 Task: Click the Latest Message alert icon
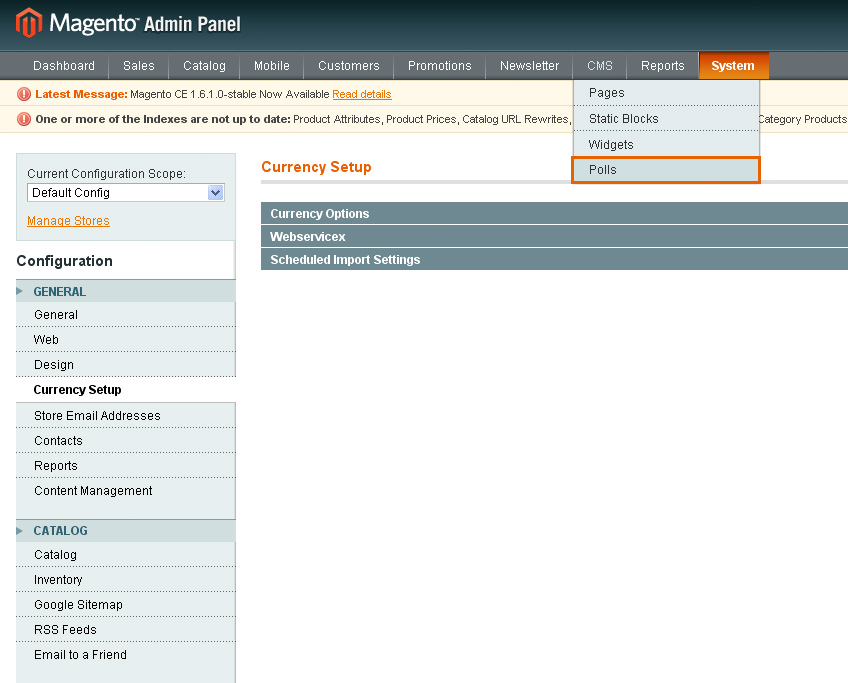(24, 94)
